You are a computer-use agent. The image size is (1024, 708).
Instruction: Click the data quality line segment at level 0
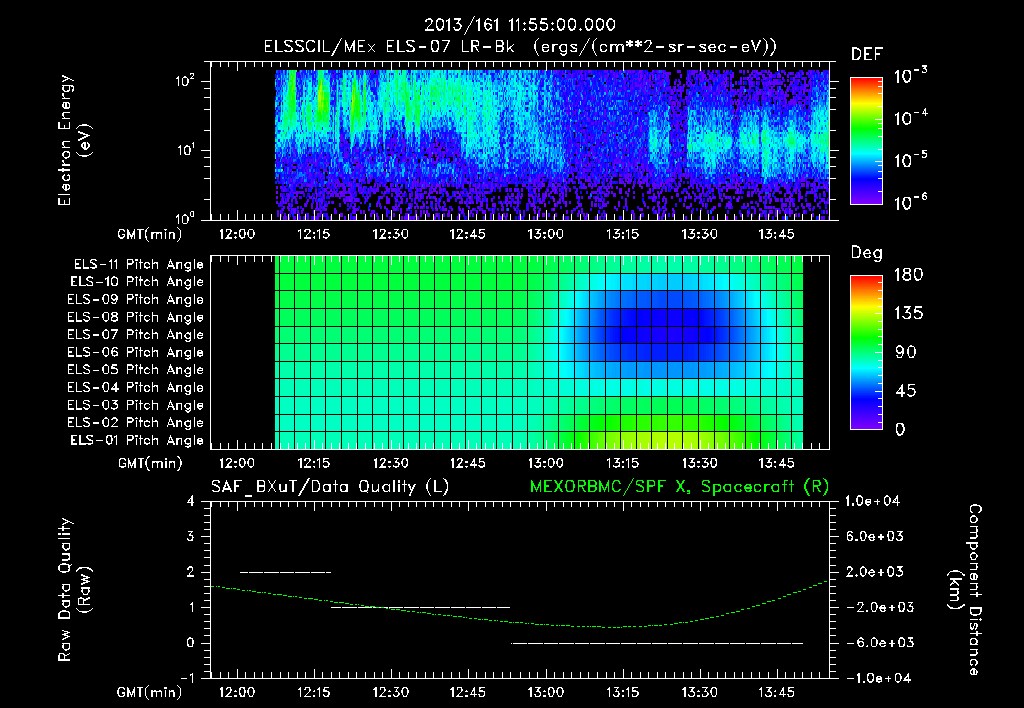tap(657, 643)
